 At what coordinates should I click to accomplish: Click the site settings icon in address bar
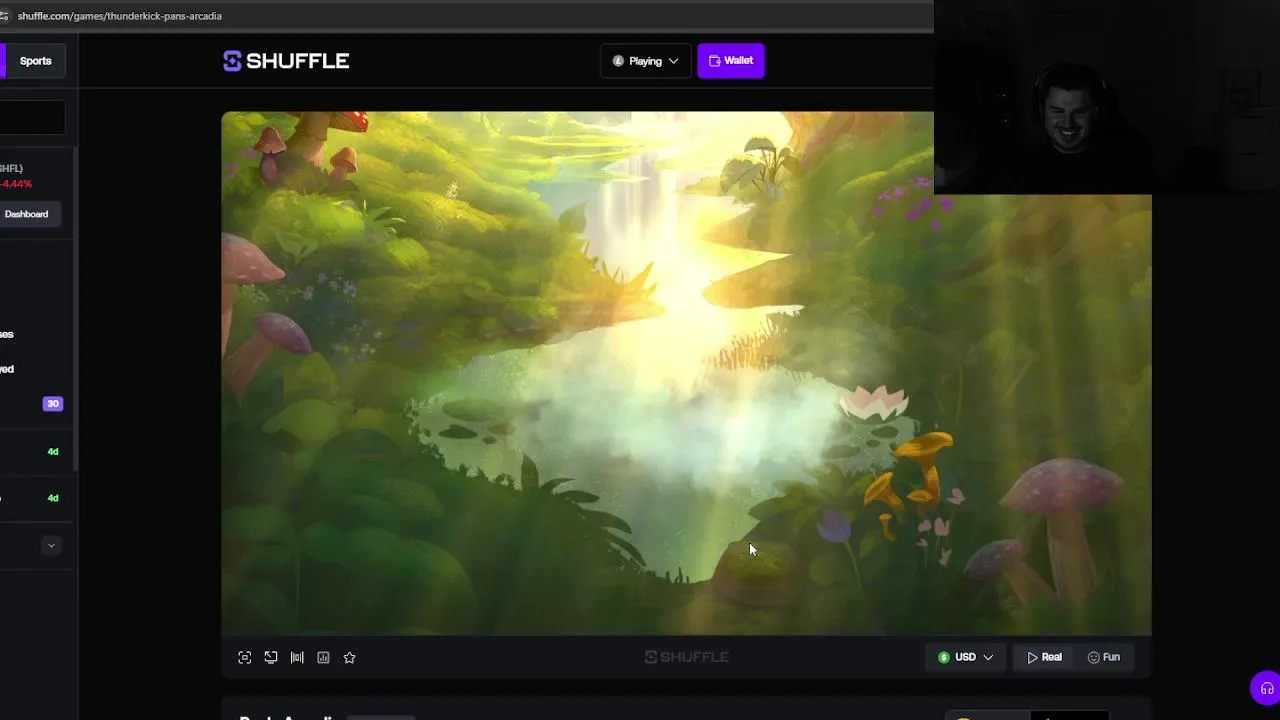coord(4,16)
